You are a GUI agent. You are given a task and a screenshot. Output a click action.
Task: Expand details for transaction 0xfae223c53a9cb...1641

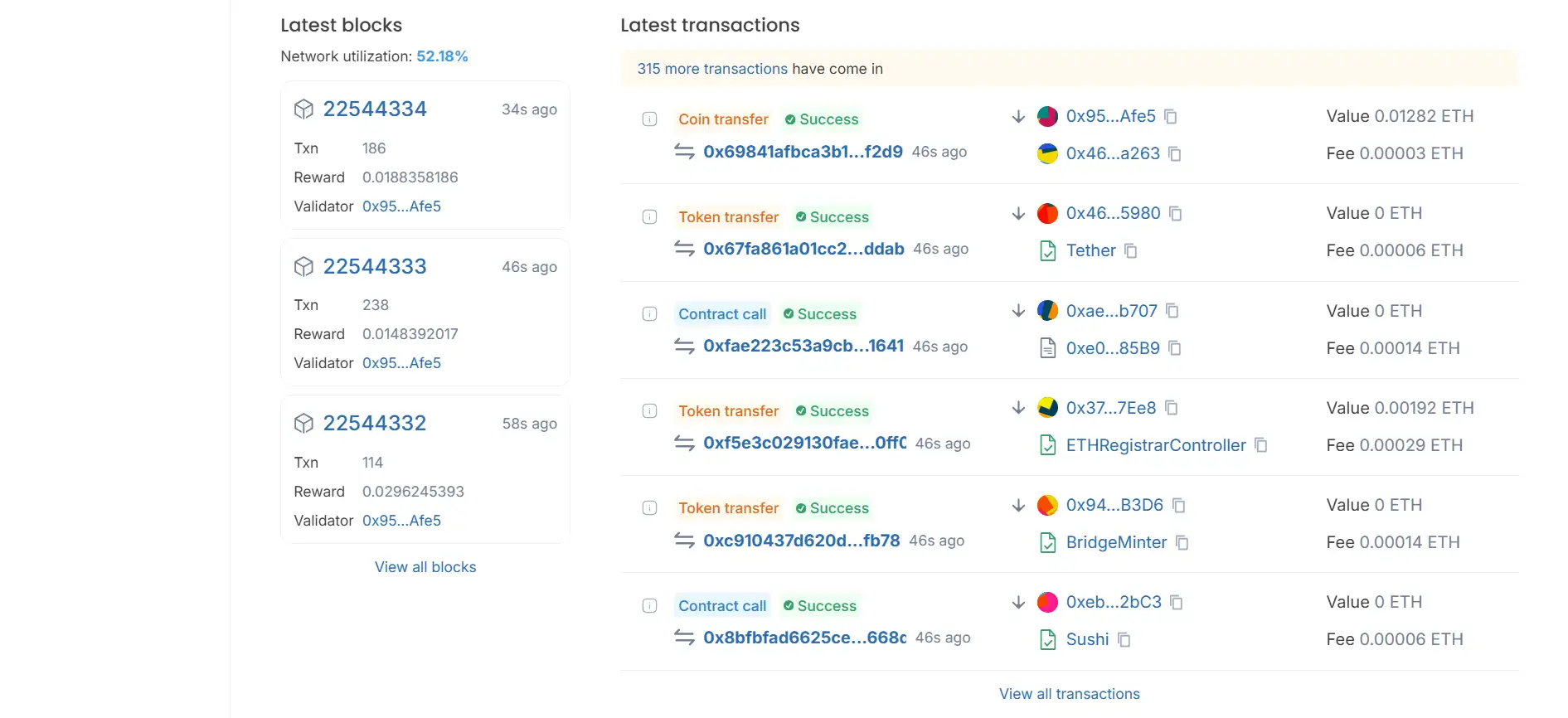pos(650,314)
